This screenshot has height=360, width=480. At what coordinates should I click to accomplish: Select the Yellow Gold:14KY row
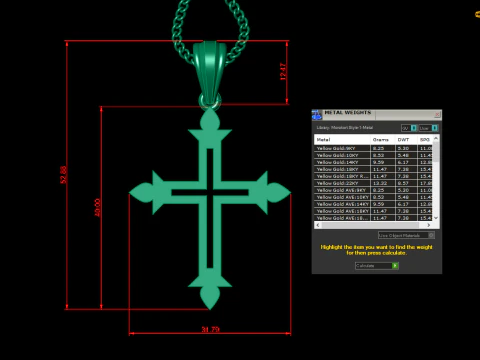373,162
